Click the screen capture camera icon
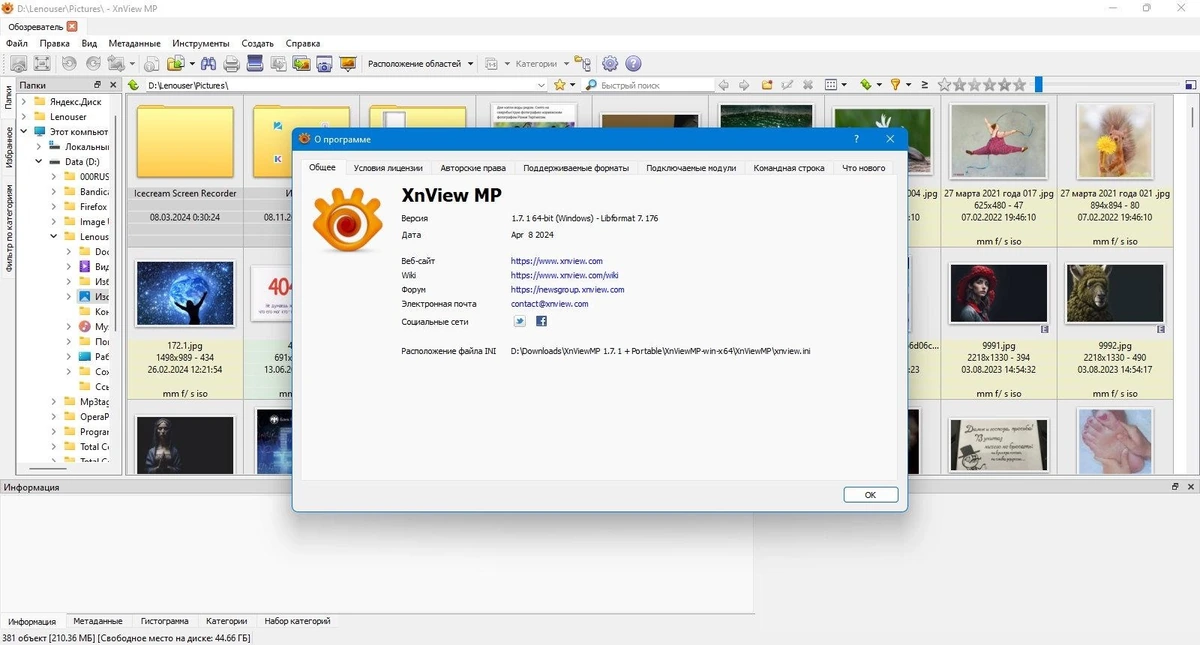 [324, 64]
